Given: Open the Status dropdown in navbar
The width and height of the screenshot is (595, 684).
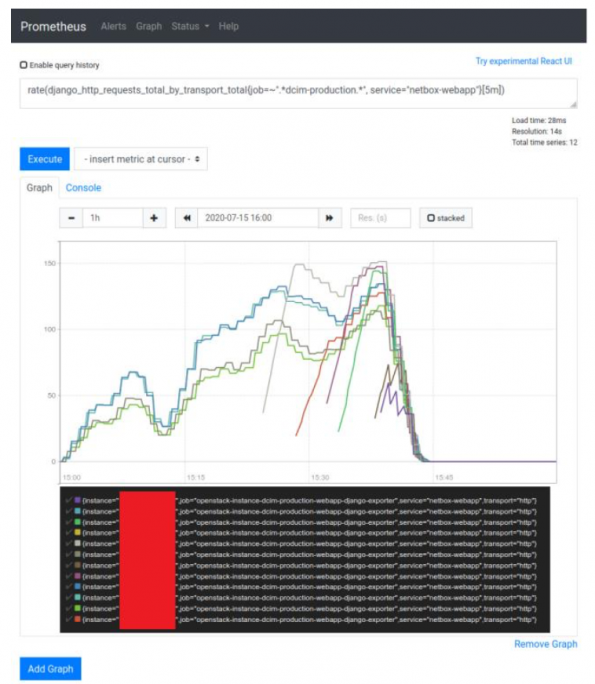Looking at the screenshot, I should 190,26.
